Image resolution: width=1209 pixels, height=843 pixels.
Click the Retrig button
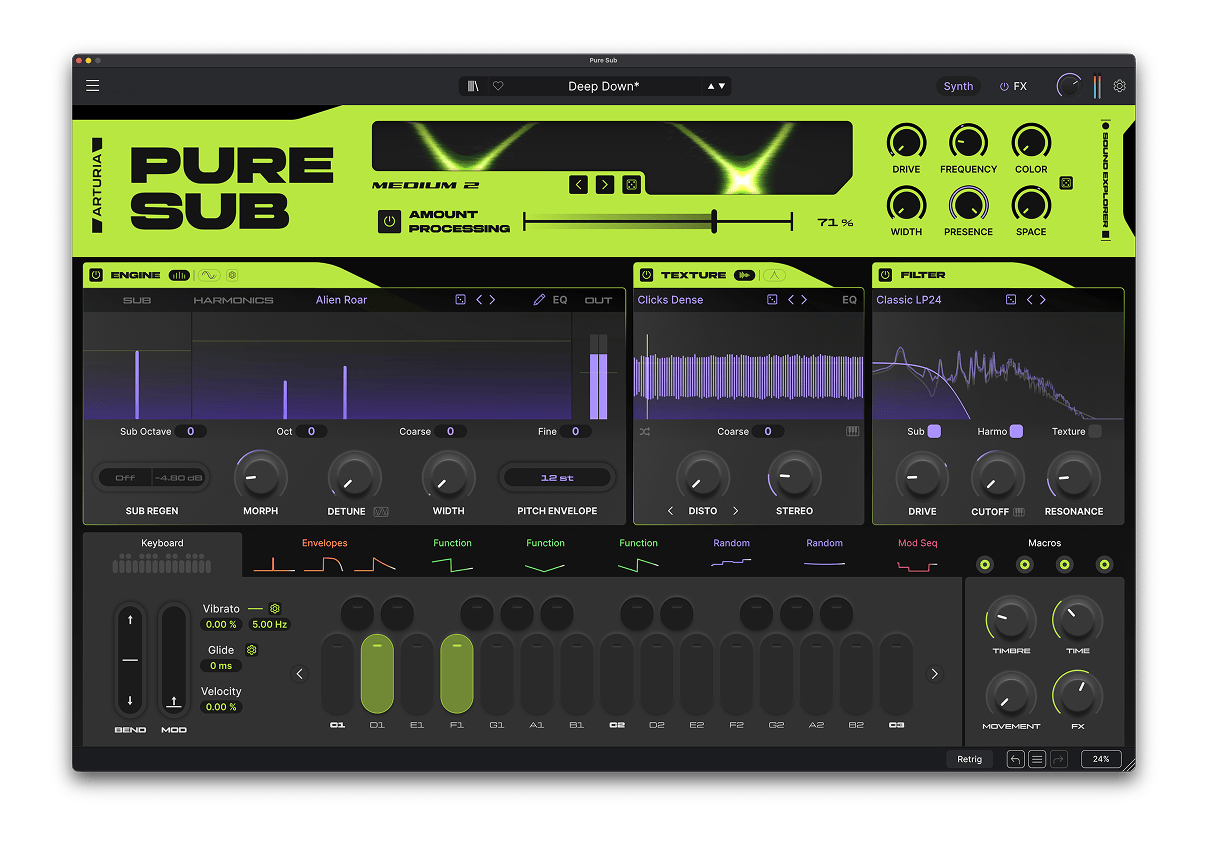click(969, 759)
